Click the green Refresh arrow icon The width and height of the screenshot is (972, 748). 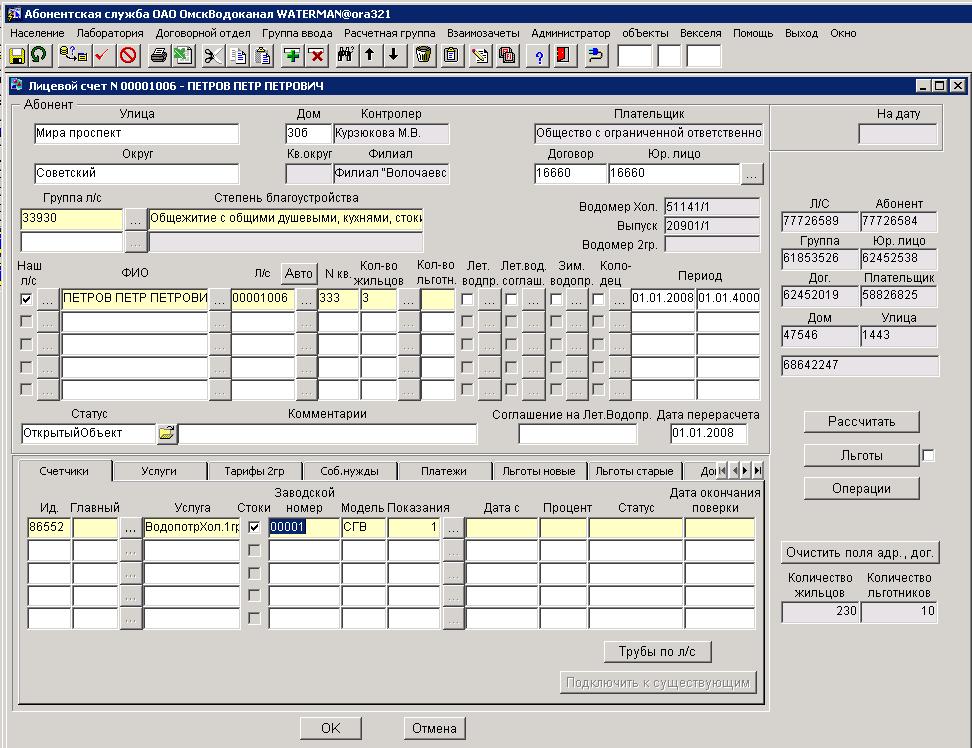coord(38,55)
